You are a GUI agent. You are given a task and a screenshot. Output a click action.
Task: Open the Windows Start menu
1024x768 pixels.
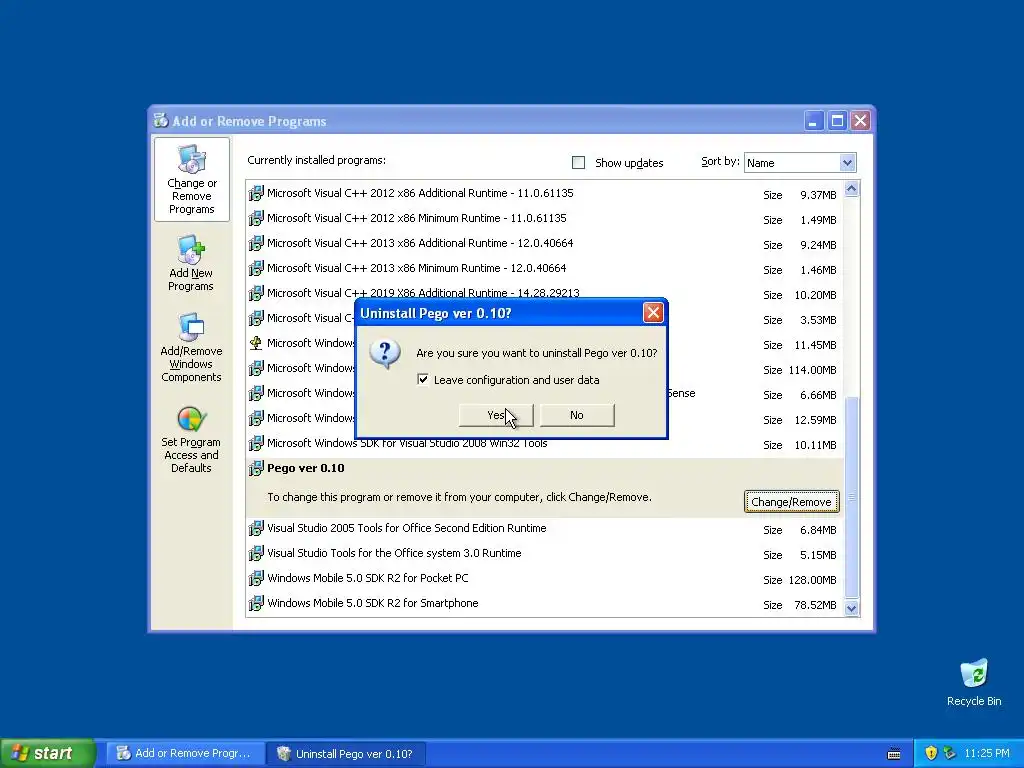[48, 753]
